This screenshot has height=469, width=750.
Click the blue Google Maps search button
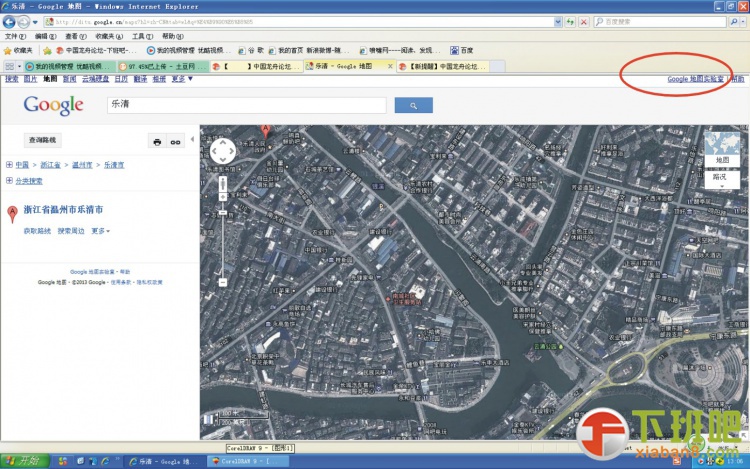(412, 105)
